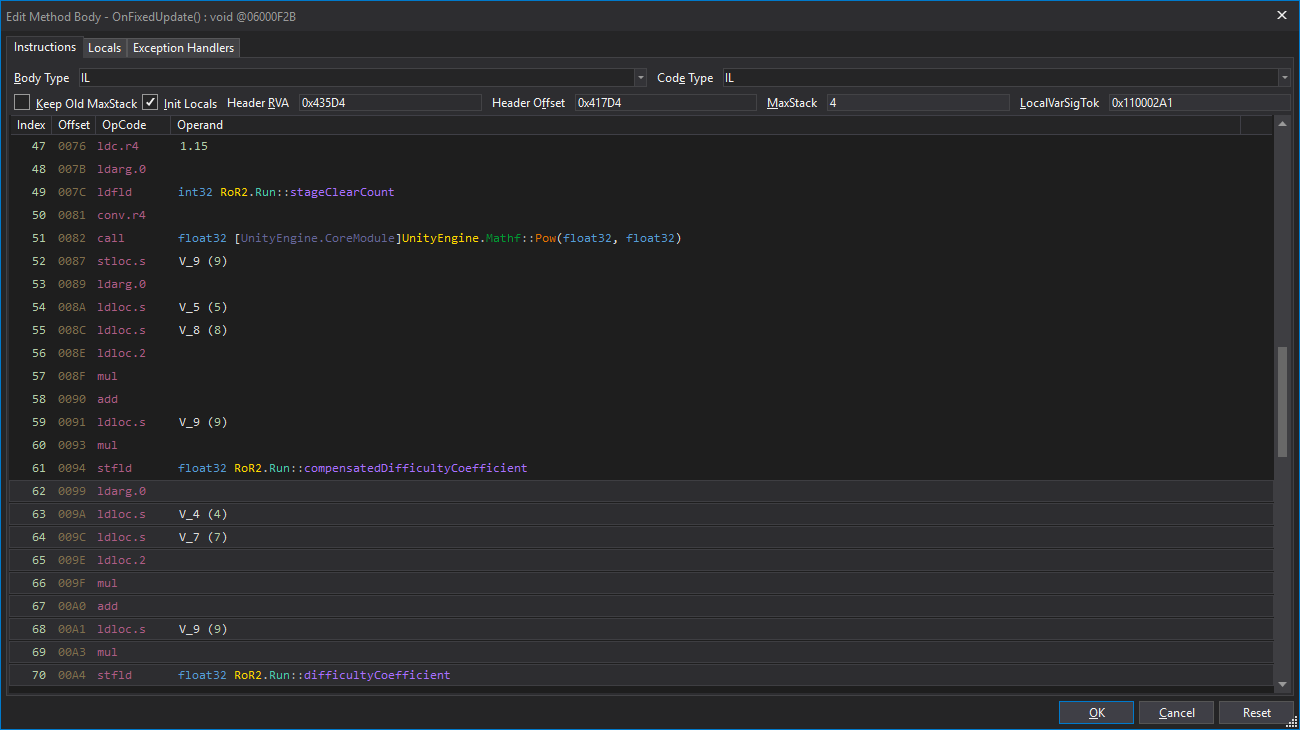Close the Edit Method Body dialog
This screenshot has width=1300, height=732.
1282,15
